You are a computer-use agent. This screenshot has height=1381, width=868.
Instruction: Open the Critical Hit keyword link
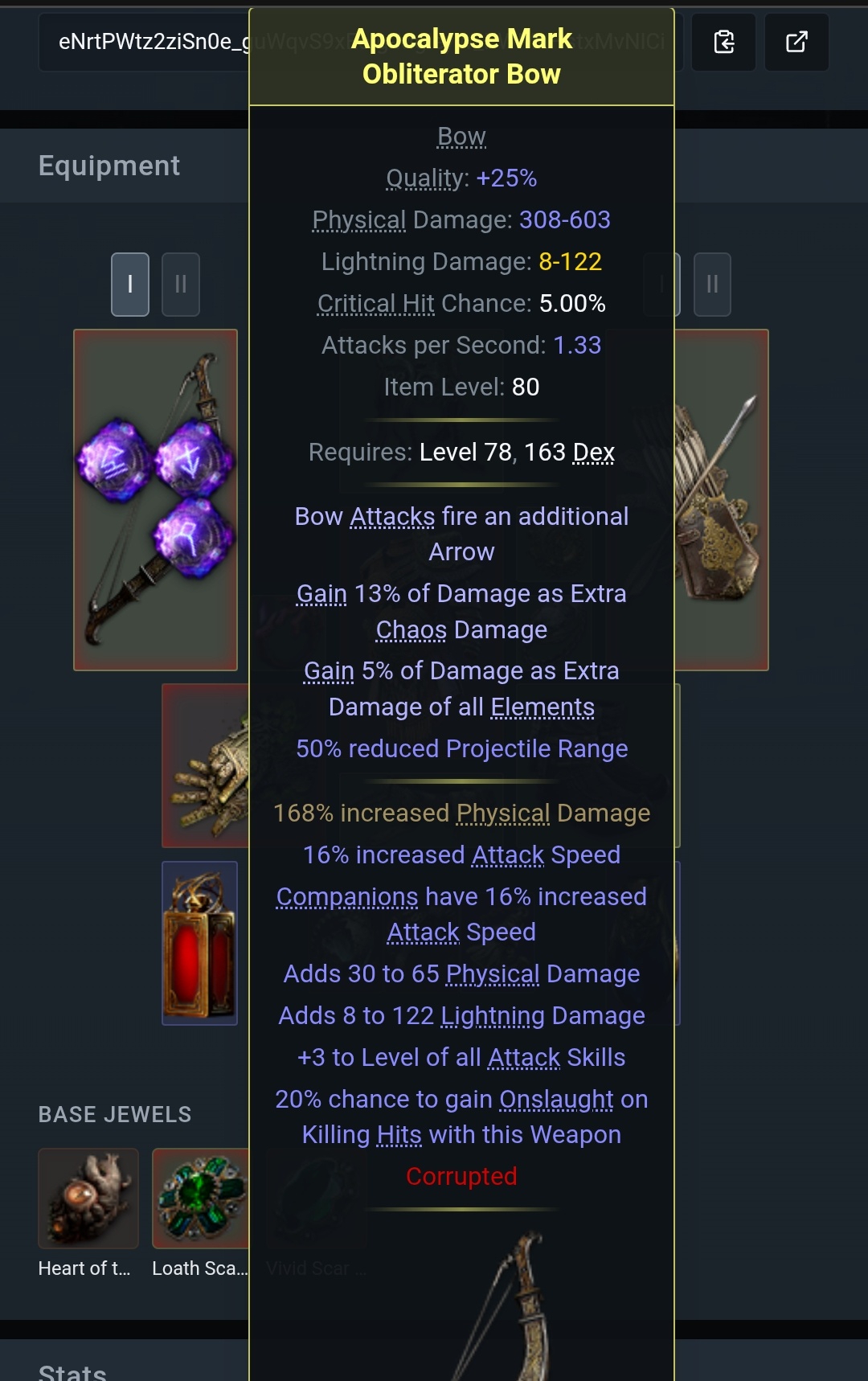[375, 303]
